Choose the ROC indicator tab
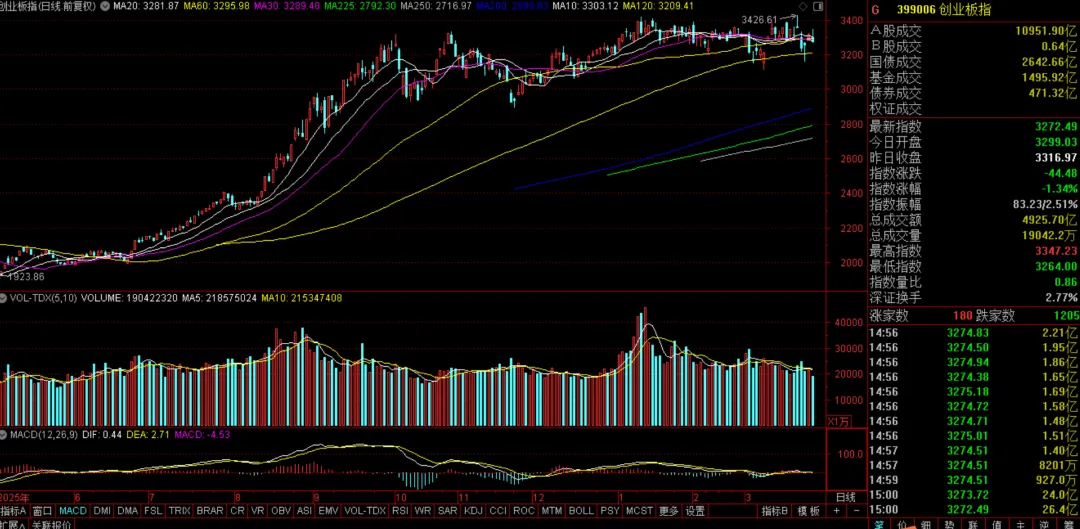Viewport: 1080px width, 529px height. point(523,510)
